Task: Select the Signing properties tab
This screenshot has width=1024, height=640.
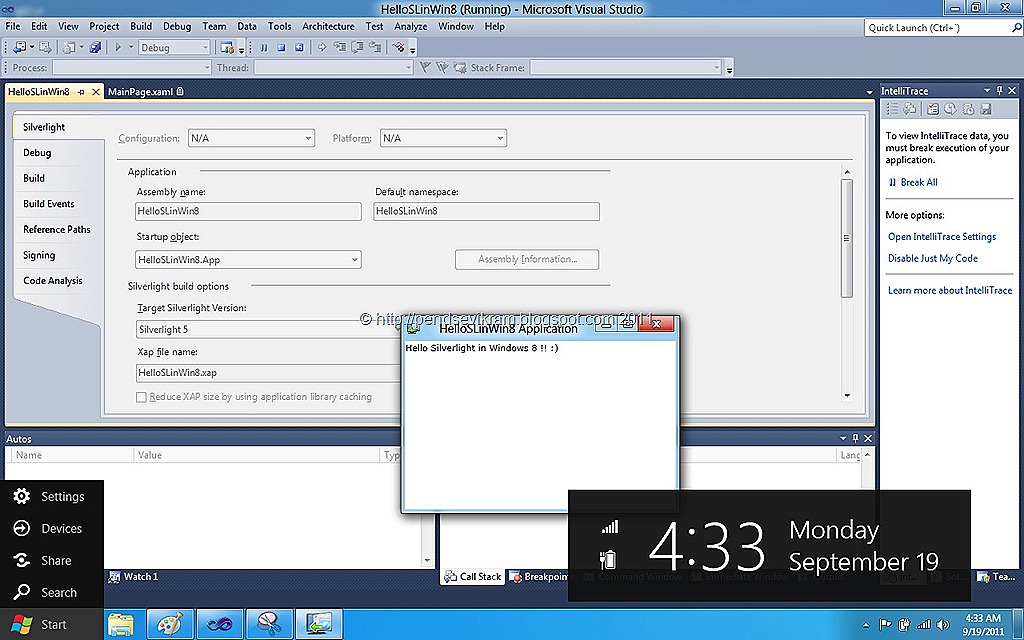Action: (x=39, y=255)
